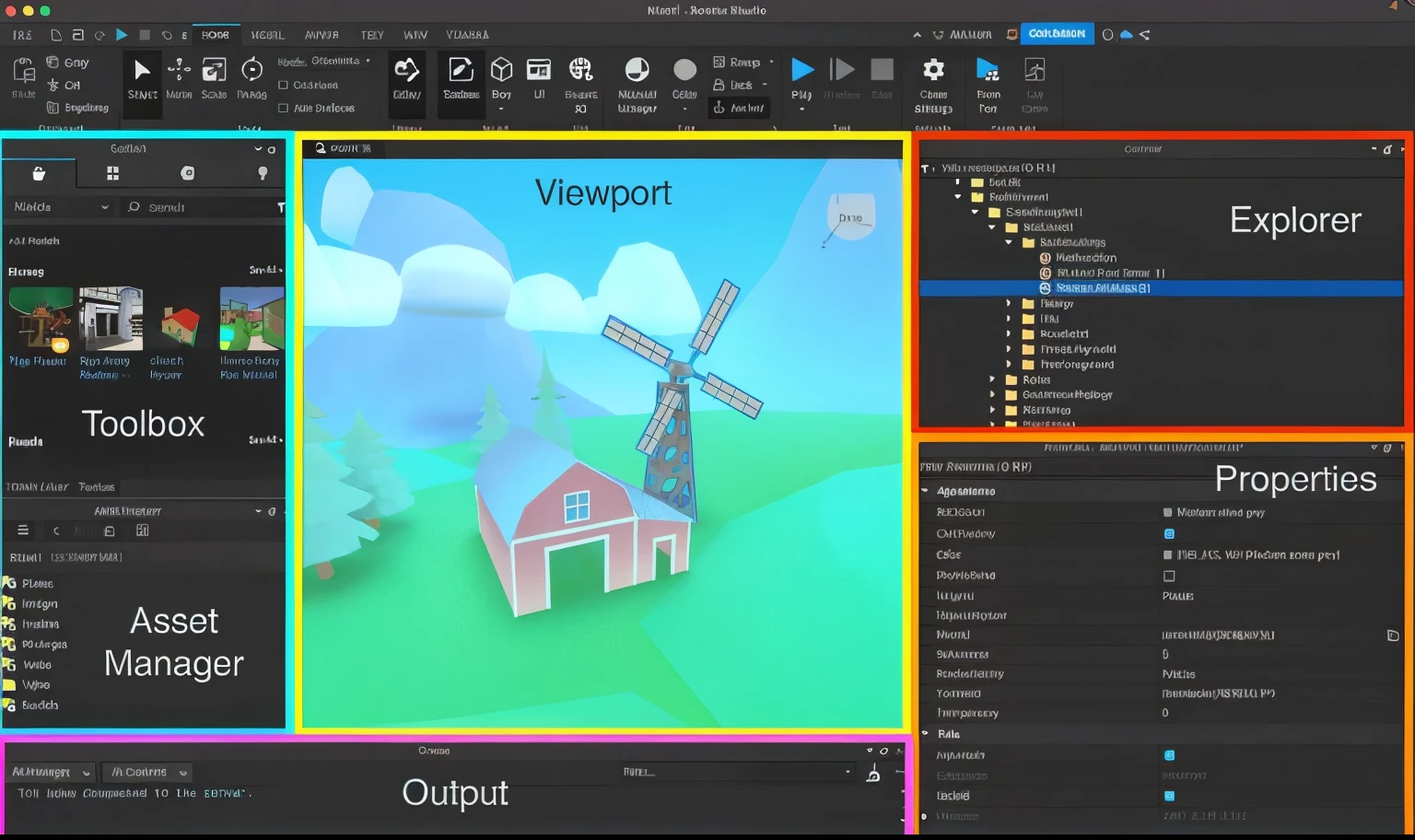Viewport: 1415px width, 840px height.
Task: Open the View ribbon tab
Action: click(415, 35)
